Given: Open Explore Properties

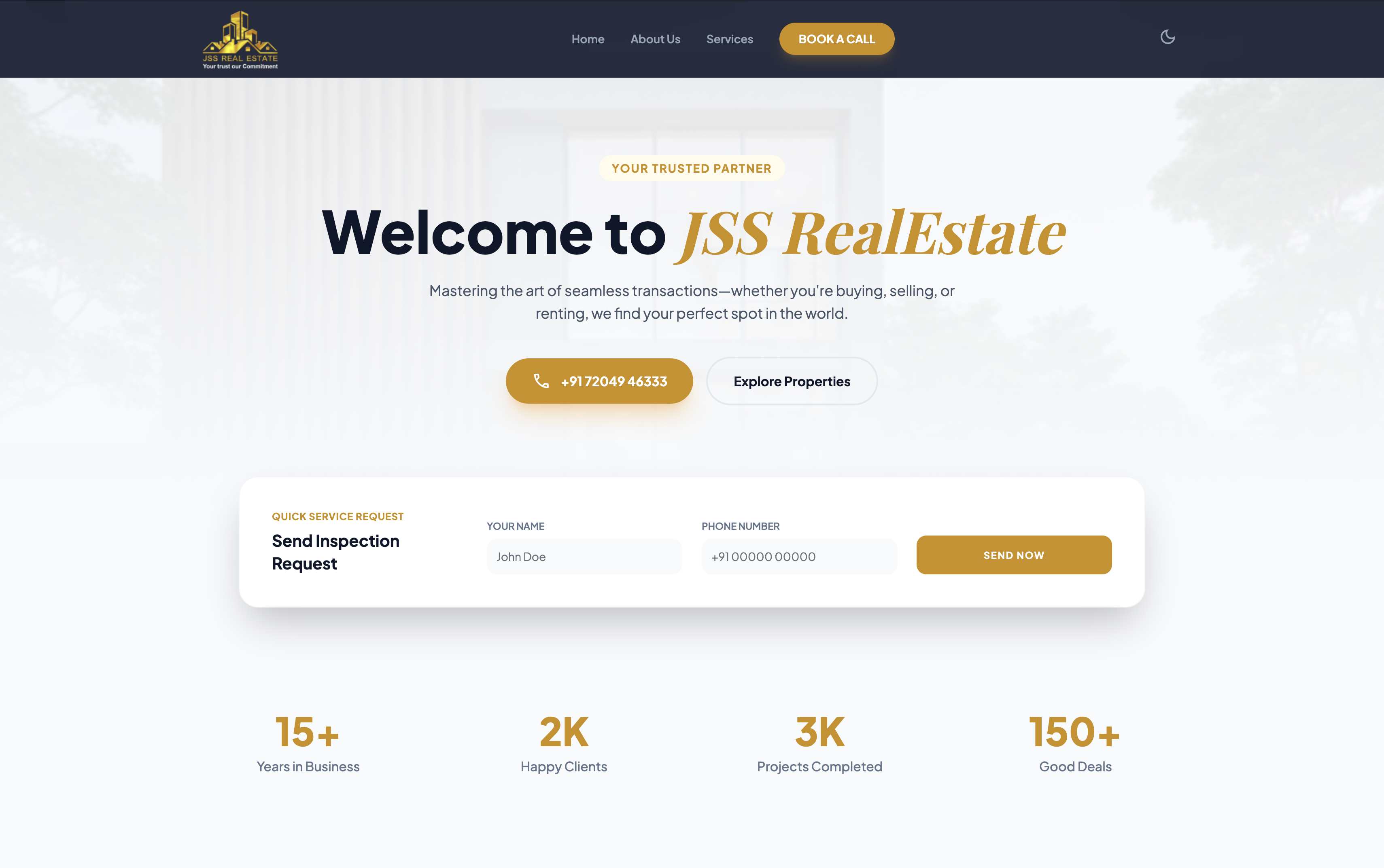Looking at the screenshot, I should (x=792, y=381).
